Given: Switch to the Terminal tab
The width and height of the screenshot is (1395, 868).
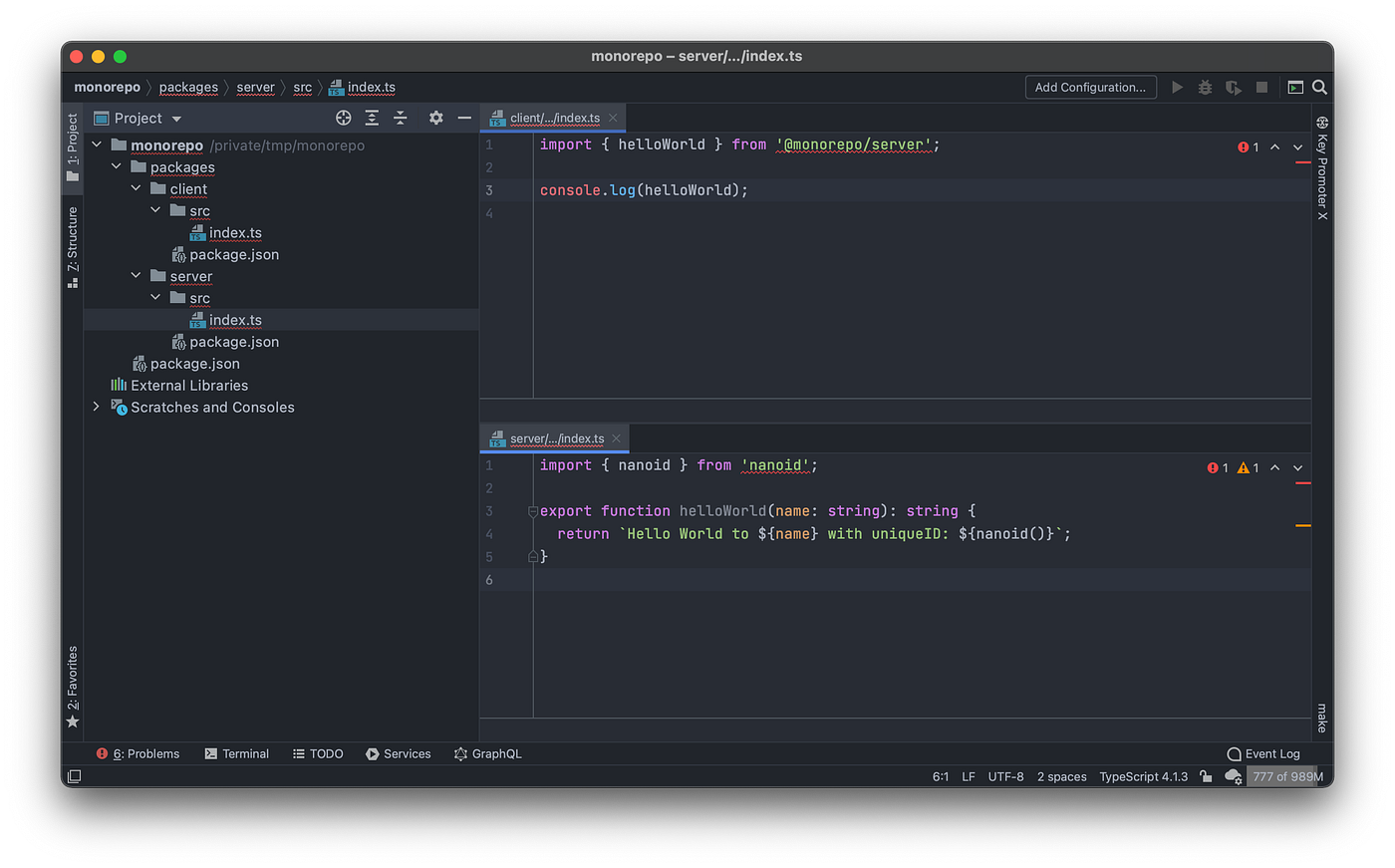Looking at the screenshot, I should [x=237, y=754].
